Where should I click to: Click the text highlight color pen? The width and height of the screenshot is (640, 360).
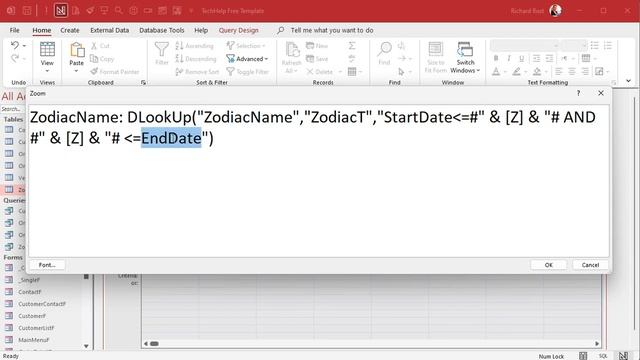pyautogui.click(x=516, y=72)
